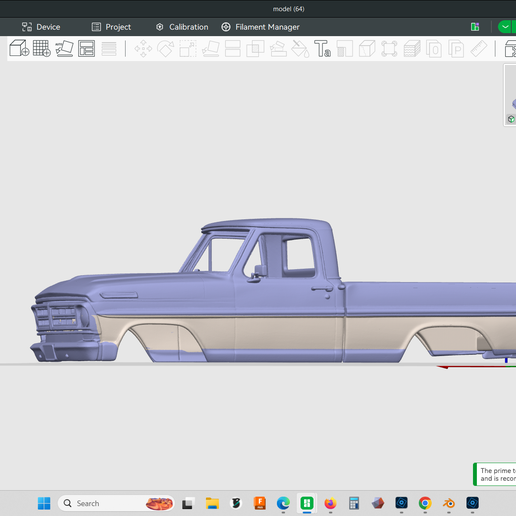Open Fusion 360 from the taskbar
Screen dimensions: 516x516
(x=260, y=503)
